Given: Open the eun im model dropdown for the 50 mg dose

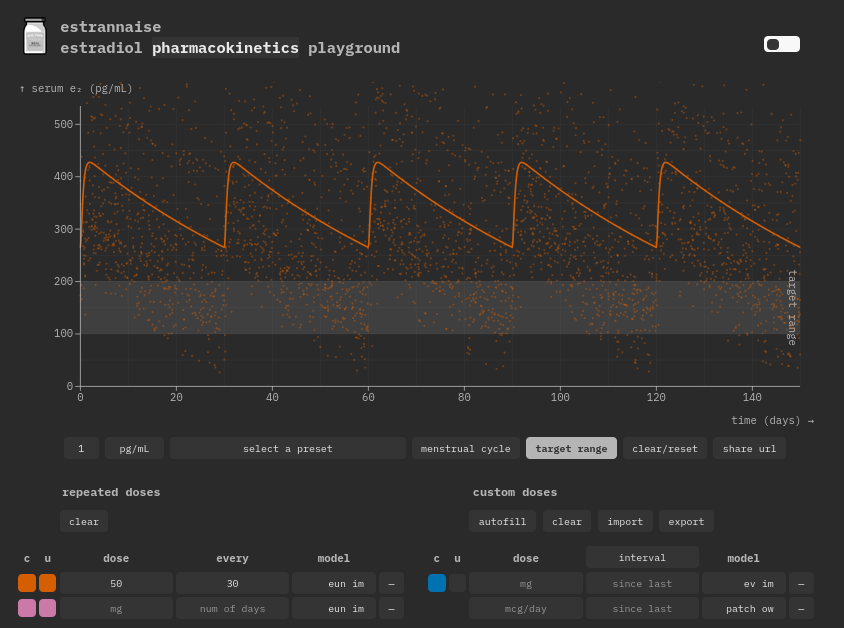Looking at the screenshot, I should coord(334,583).
